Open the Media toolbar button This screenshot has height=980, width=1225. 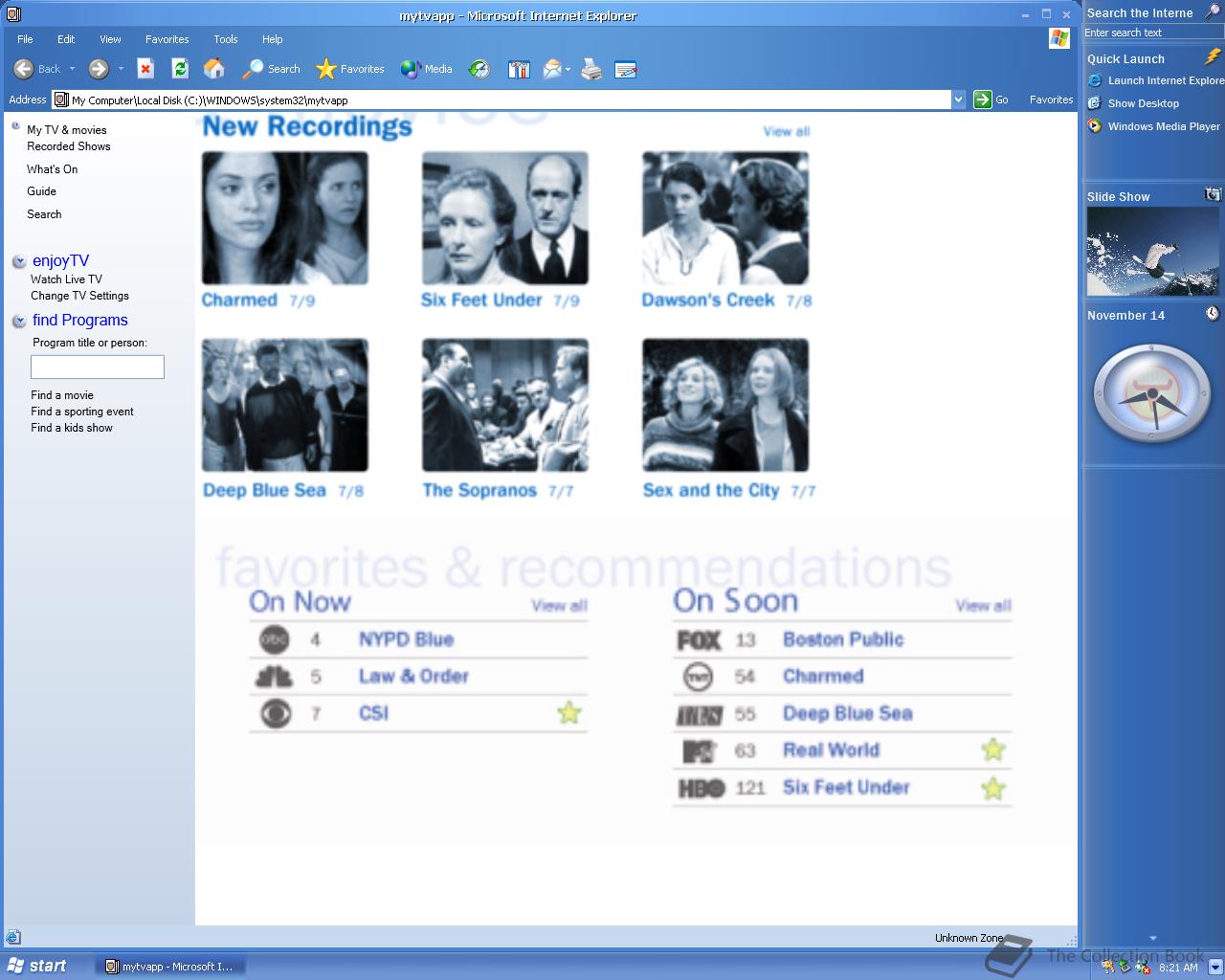tap(427, 69)
